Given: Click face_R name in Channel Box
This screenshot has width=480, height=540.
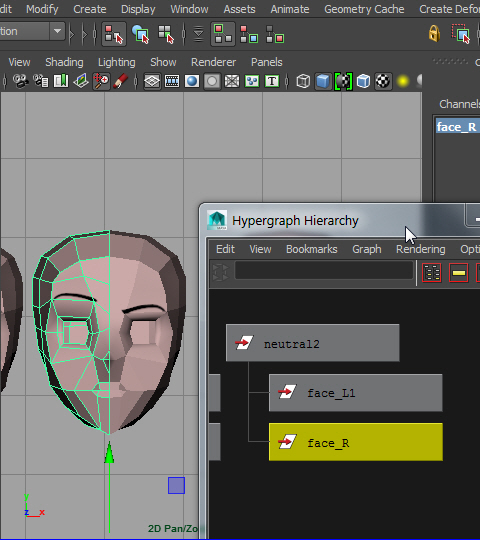Looking at the screenshot, I should point(456,127).
